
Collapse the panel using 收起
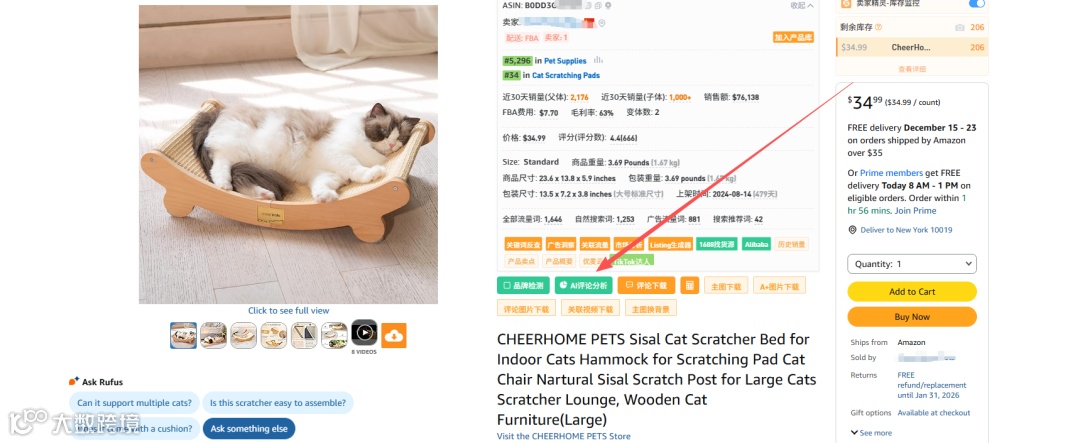click(x=802, y=6)
